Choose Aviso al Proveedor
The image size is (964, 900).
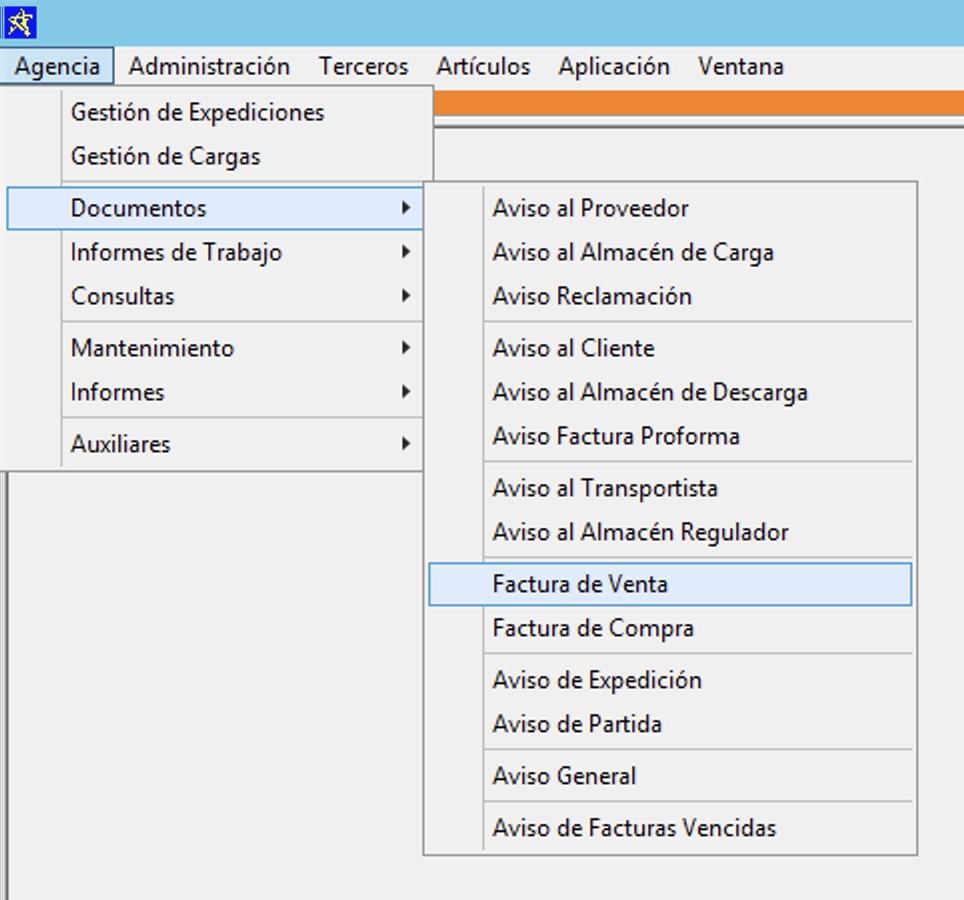pos(590,208)
